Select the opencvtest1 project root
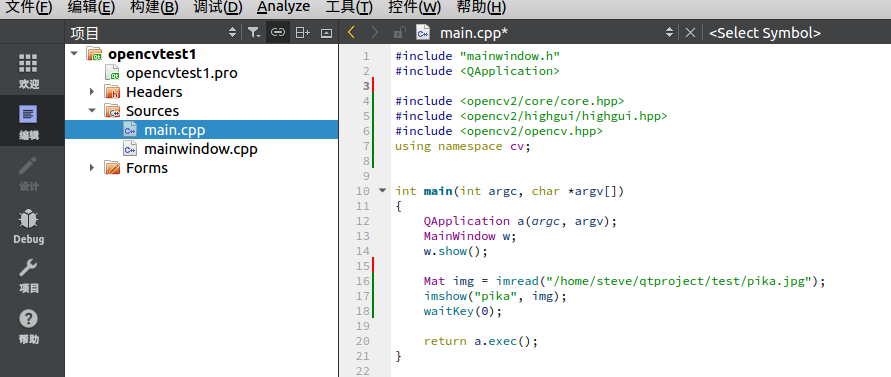This screenshot has width=891, height=377. (152, 54)
